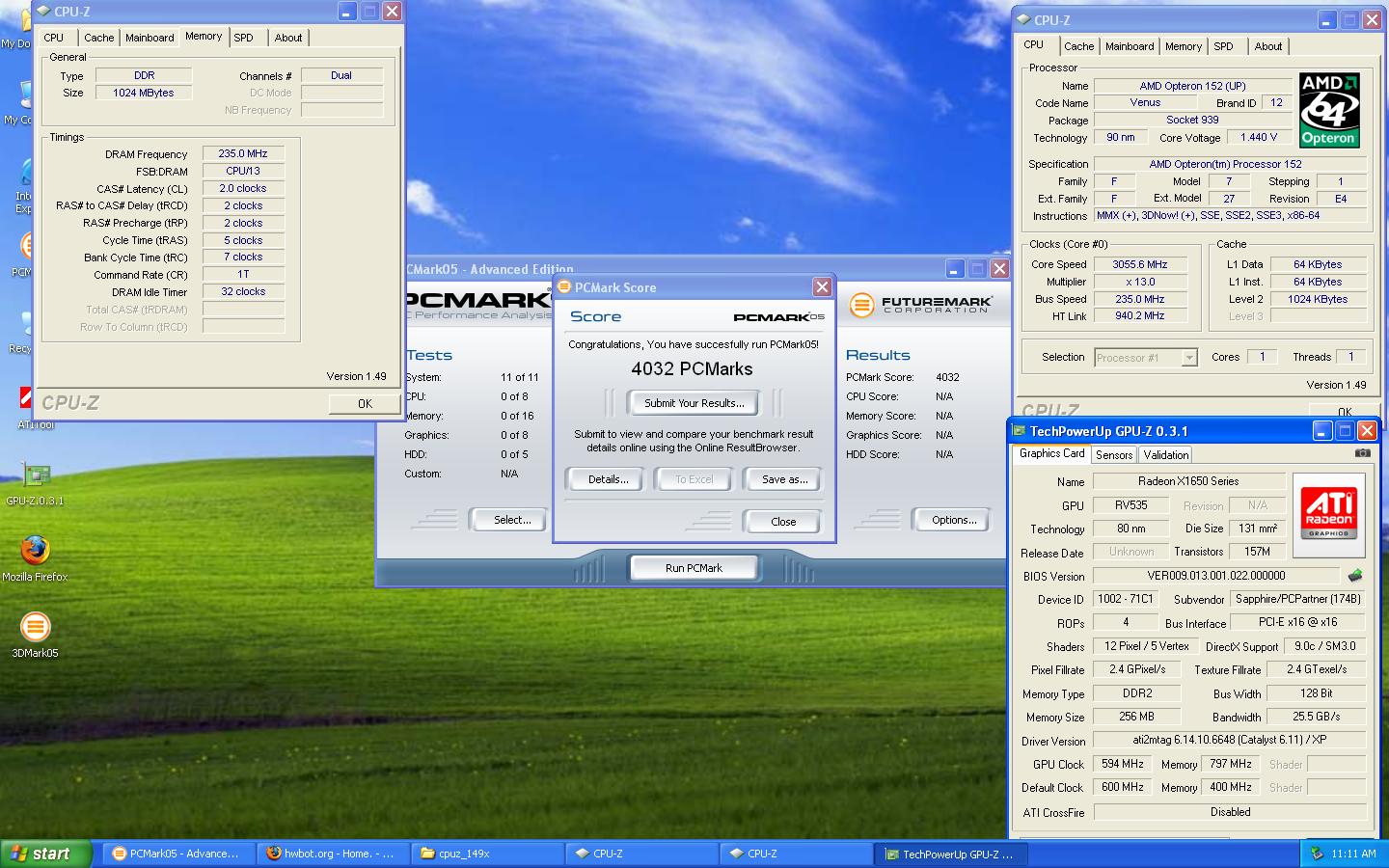
Task: Click the 4032 PCMarks score text
Action: 692,369
